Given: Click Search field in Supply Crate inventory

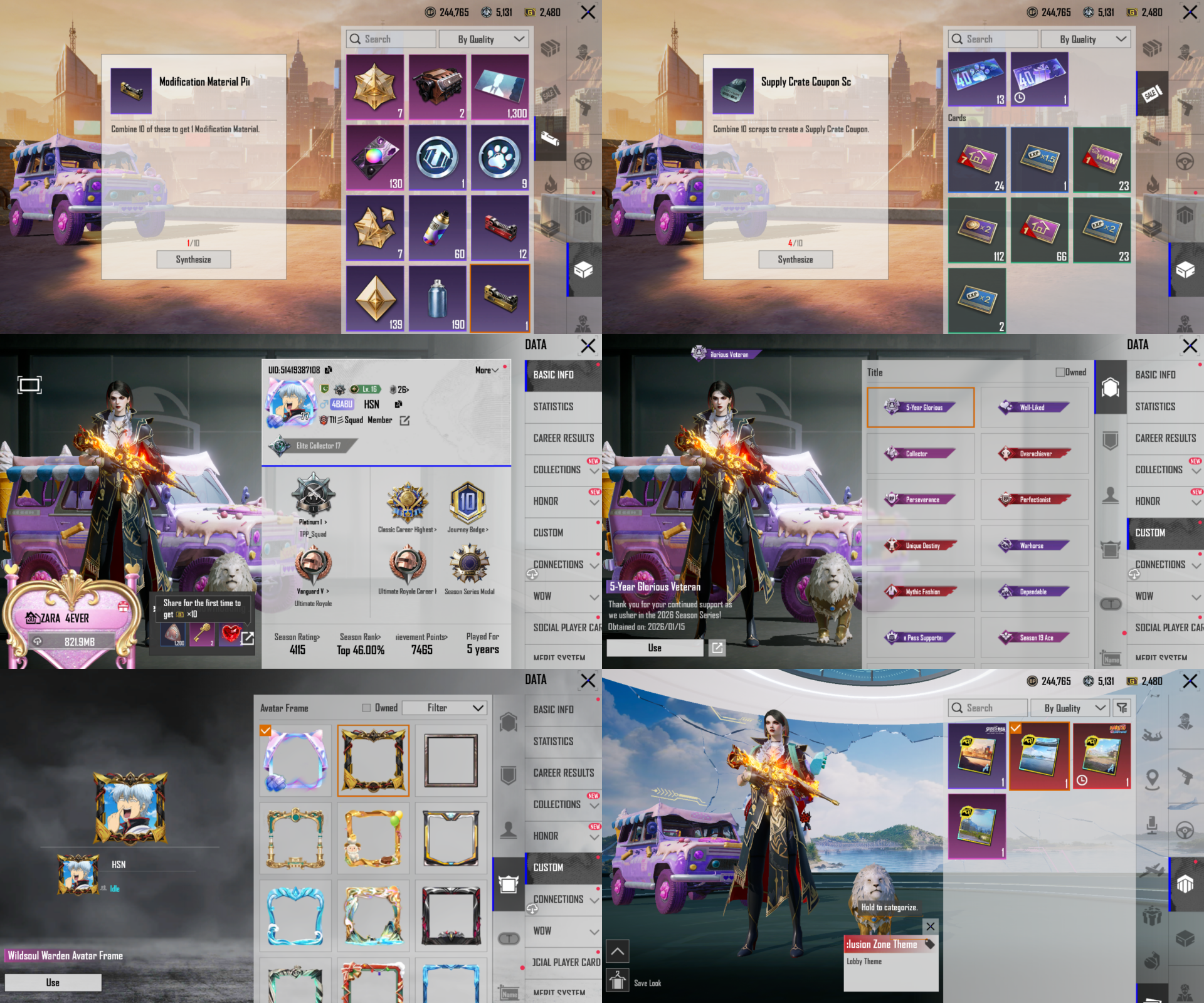Looking at the screenshot, I should click(x=993, y=39).
